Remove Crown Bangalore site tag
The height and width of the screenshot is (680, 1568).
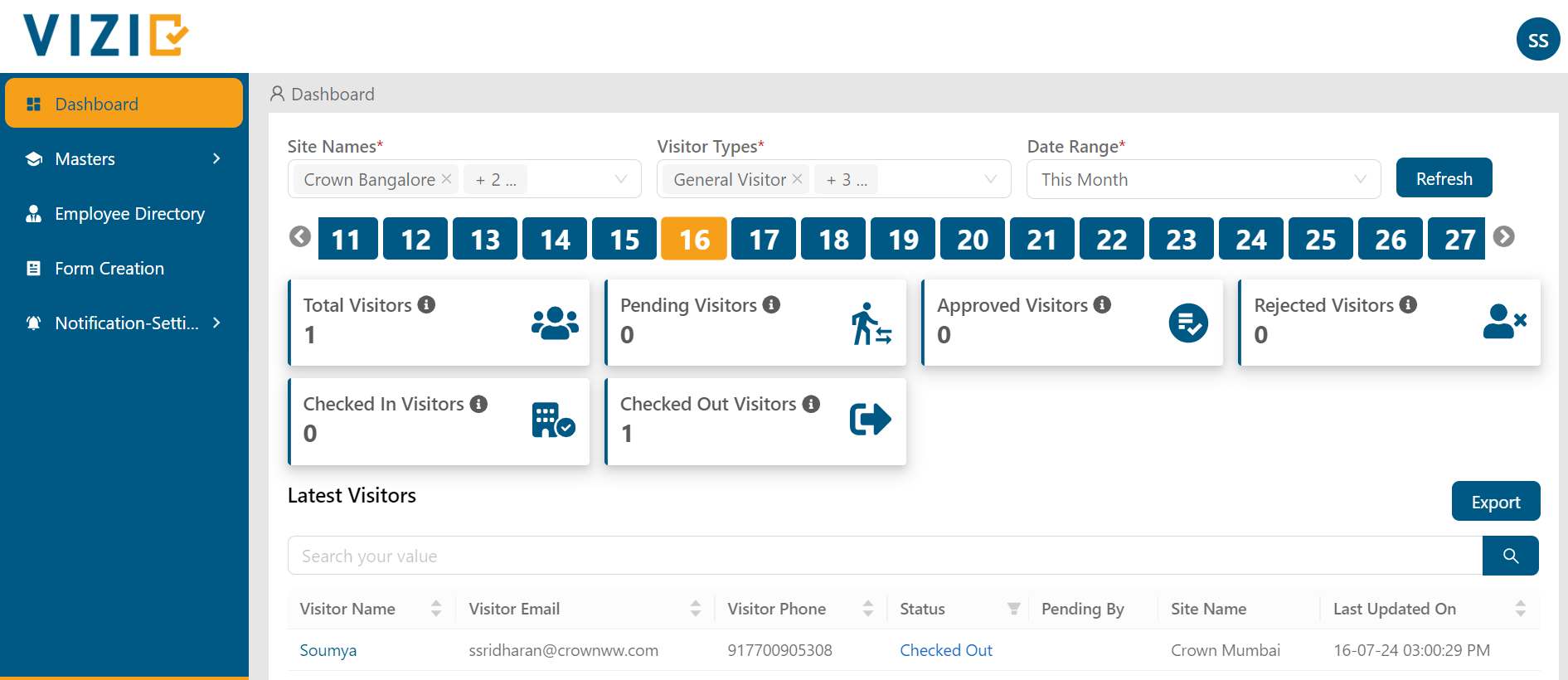447,179
